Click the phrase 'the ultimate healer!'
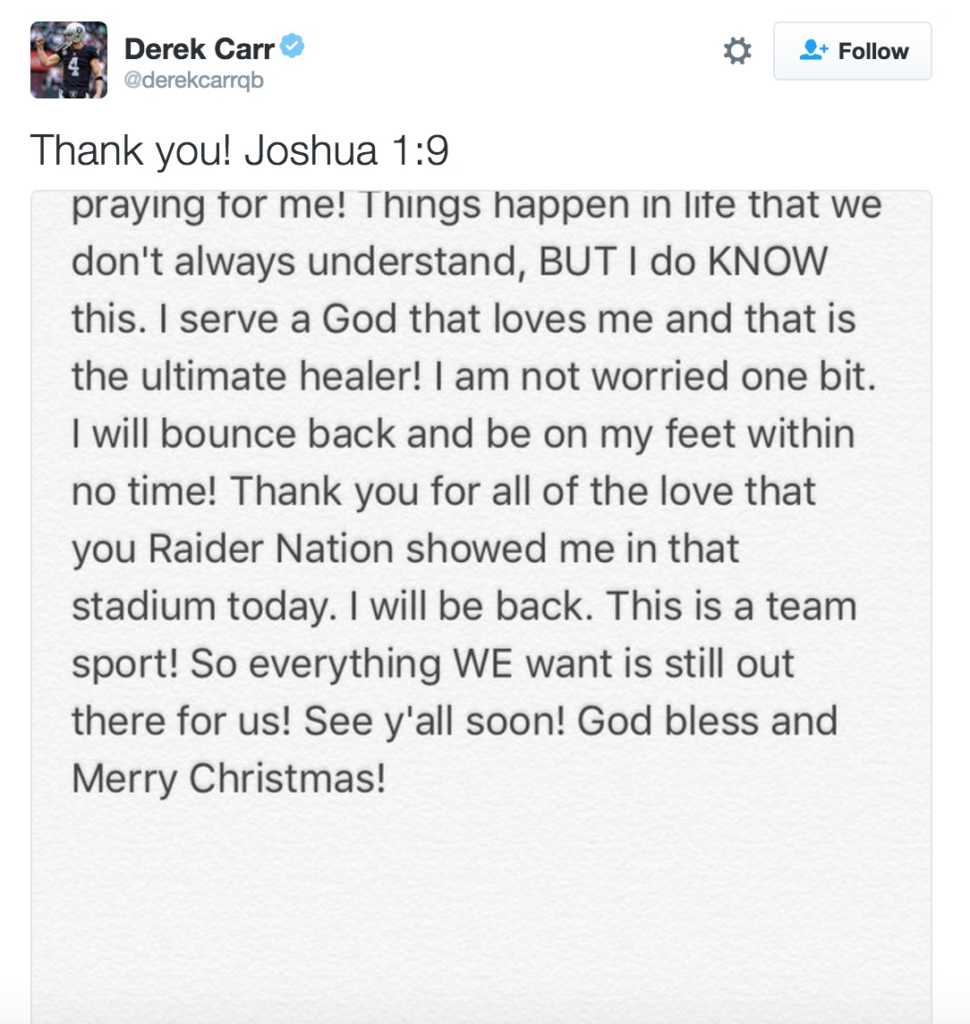The height and width of the screenshot is (1024, 970). pyautogui.click(x=247, y=376)
